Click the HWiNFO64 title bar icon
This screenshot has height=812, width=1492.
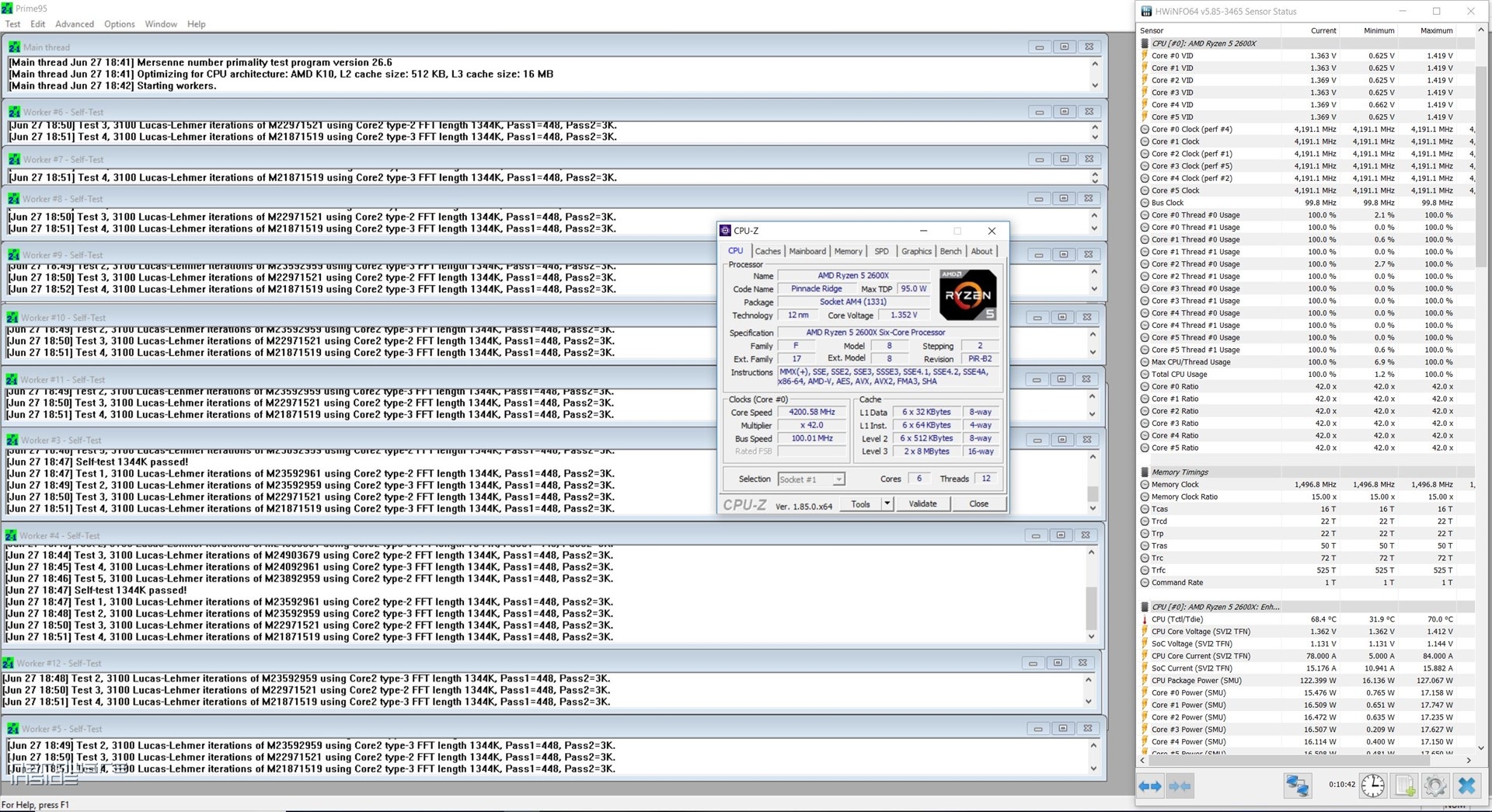pos(1146,12)
